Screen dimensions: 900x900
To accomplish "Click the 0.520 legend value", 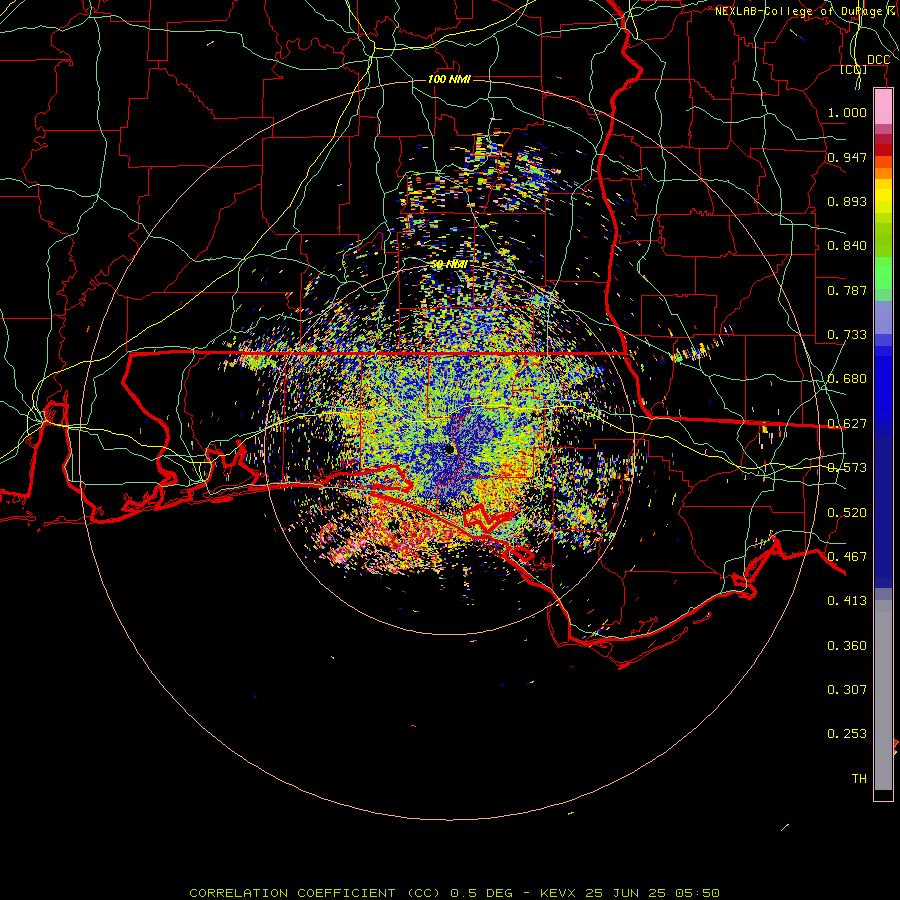I will coord(847,513).
